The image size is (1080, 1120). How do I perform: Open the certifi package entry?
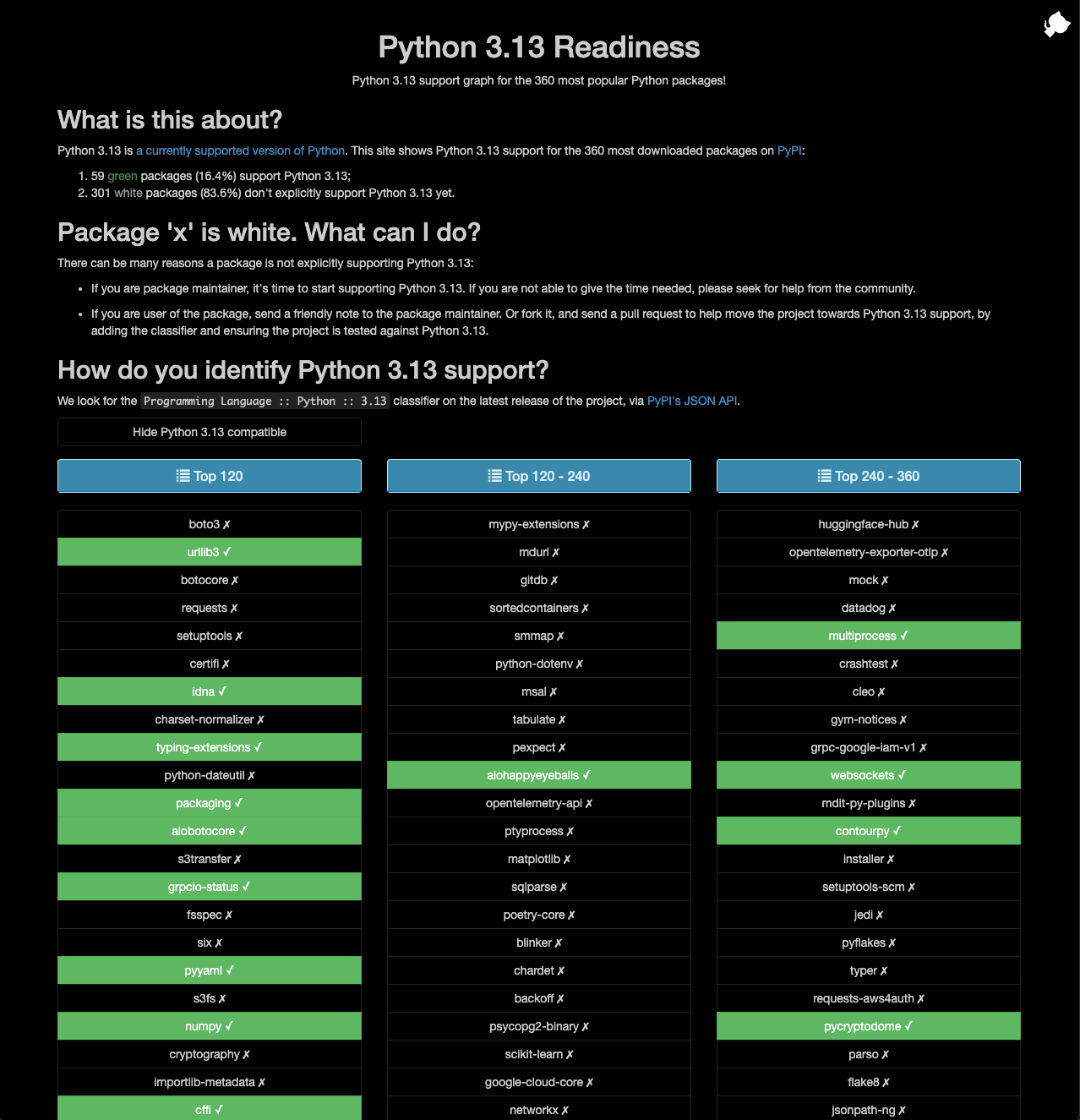tap(210, 664)
